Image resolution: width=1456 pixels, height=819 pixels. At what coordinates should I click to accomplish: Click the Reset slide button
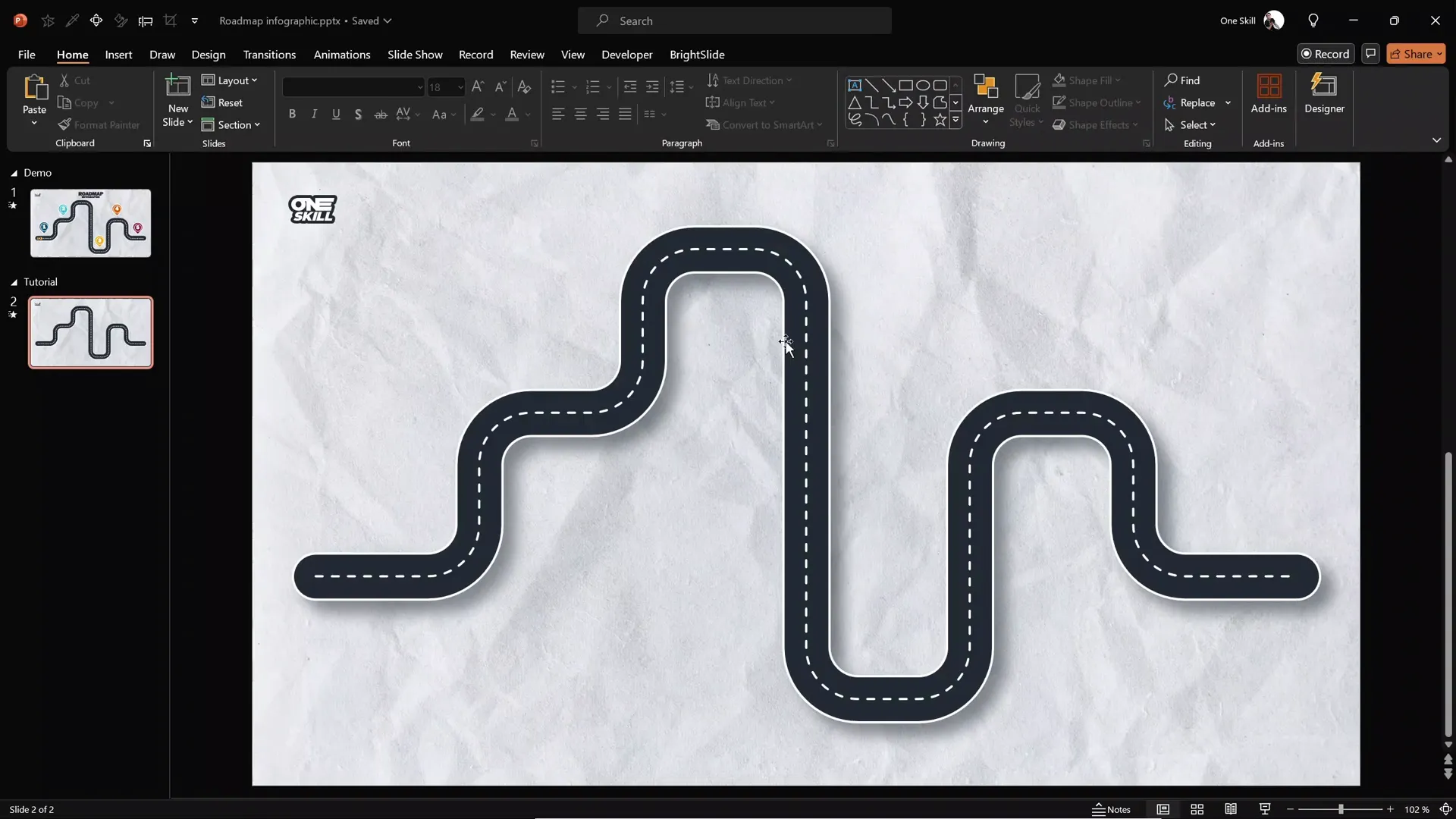[222, 102]
